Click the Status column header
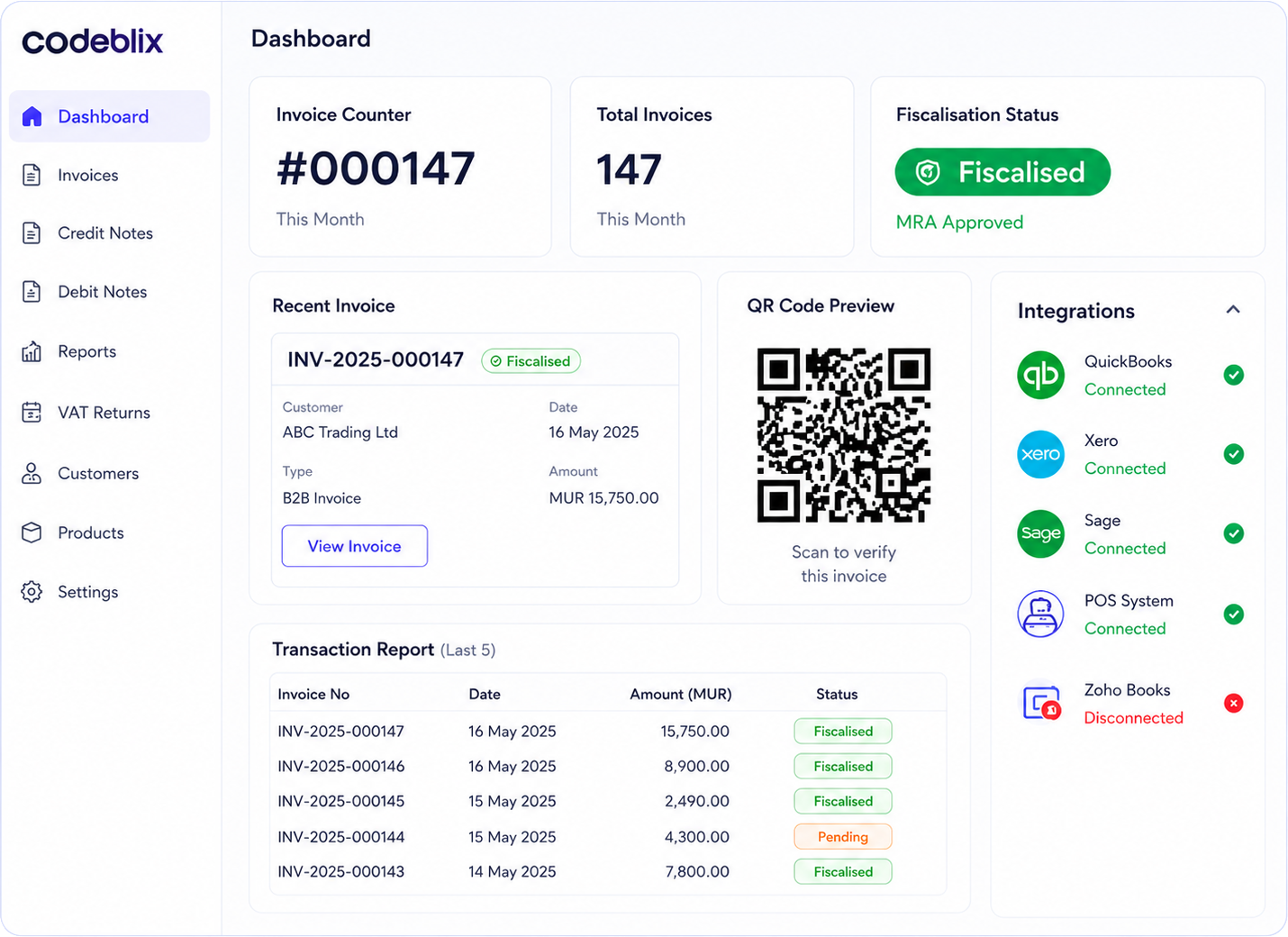 (837, 695)
